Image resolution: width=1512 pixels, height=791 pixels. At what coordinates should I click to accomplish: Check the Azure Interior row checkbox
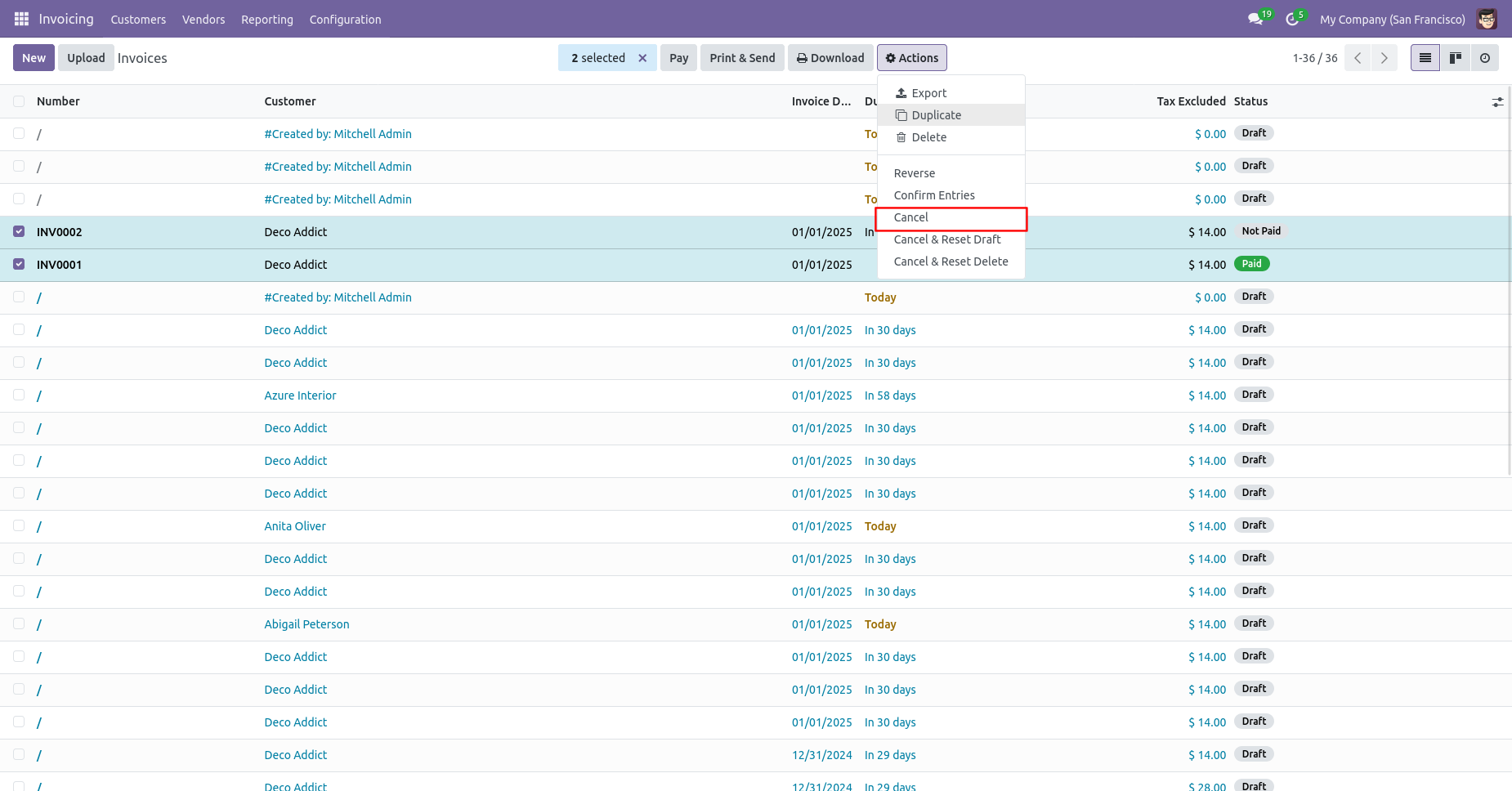click(19, 395)
